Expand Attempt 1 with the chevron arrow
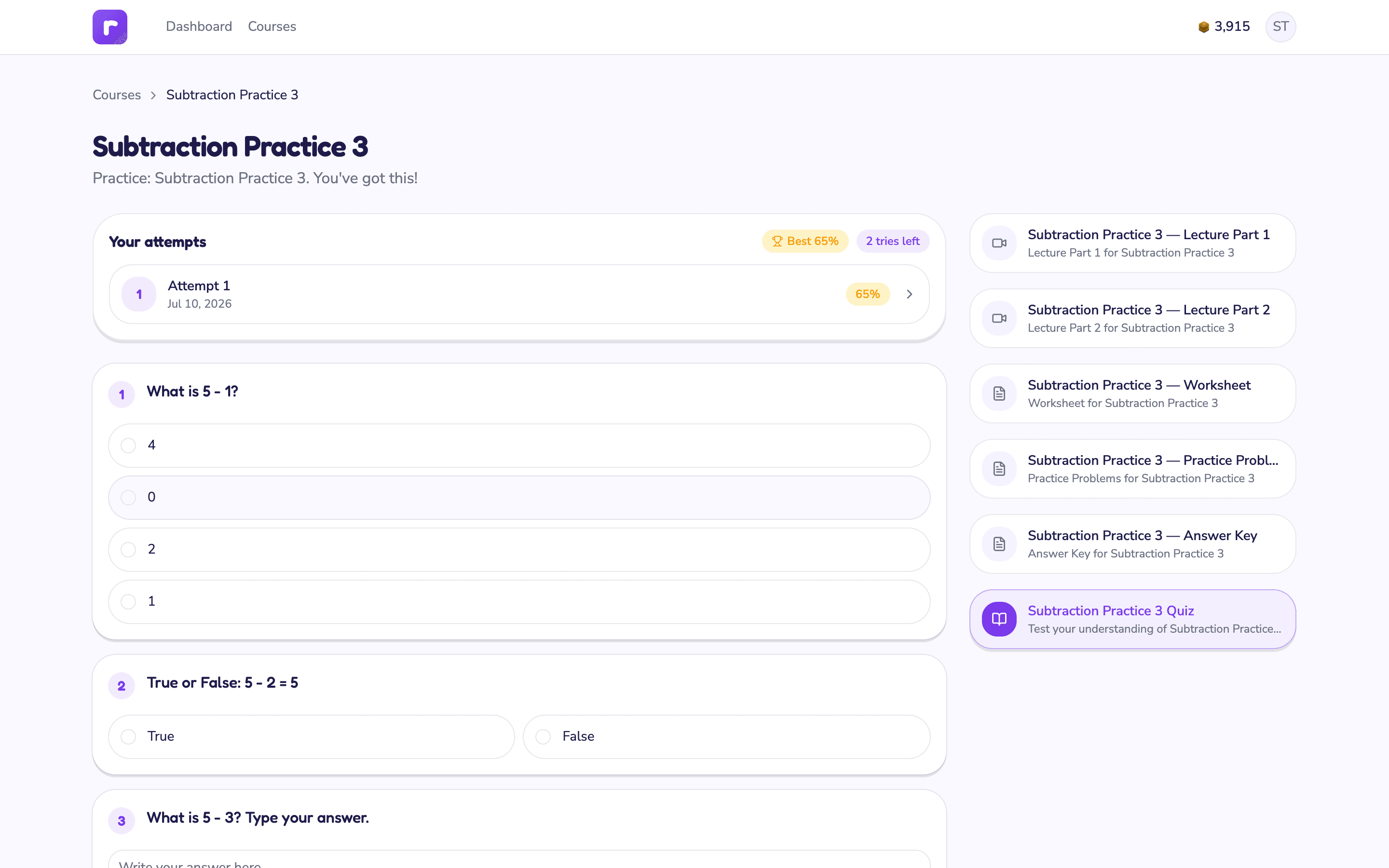 click(x=909, y=294)
